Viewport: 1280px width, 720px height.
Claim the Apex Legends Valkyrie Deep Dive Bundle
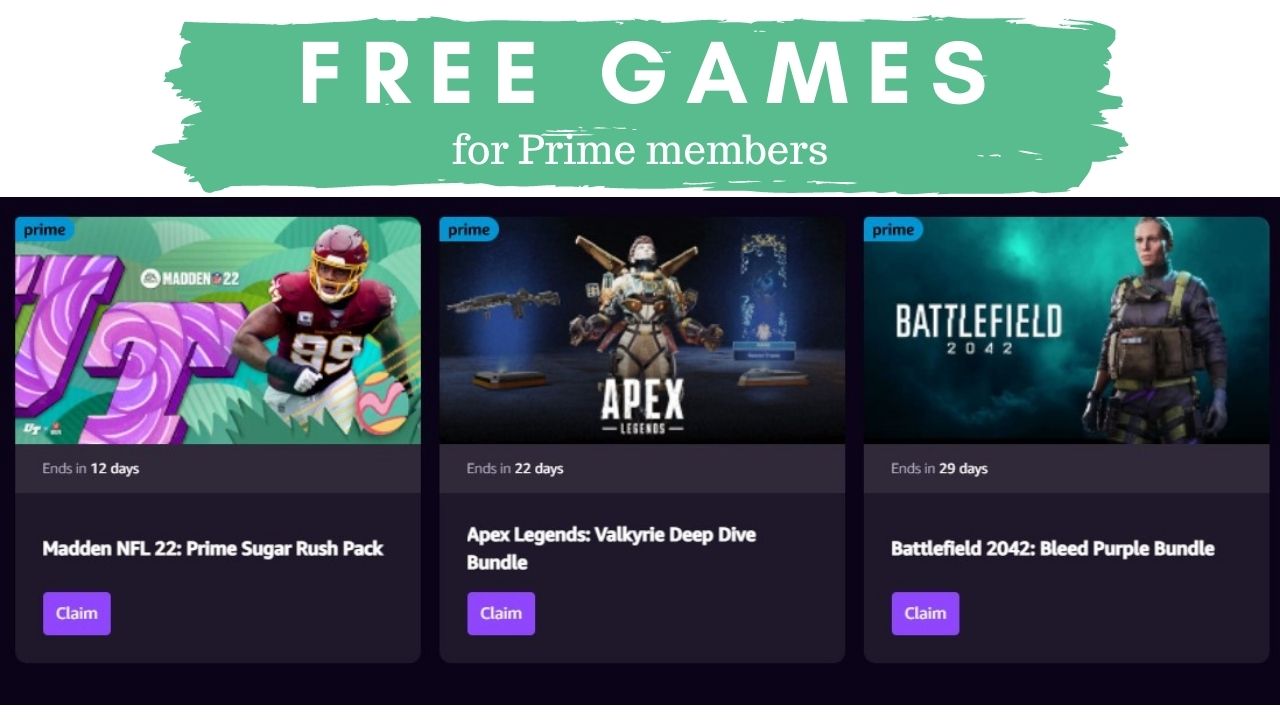[501, 613]
